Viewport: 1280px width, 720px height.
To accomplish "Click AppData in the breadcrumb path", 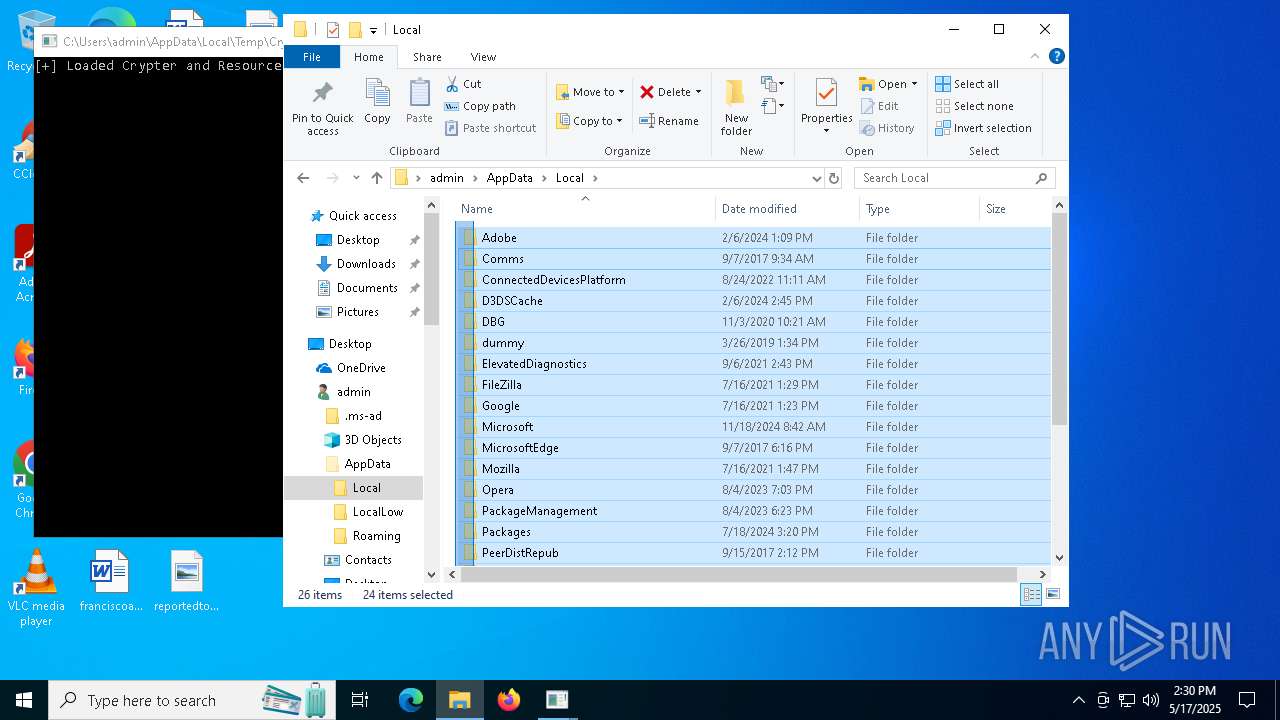I will point(509,178).
